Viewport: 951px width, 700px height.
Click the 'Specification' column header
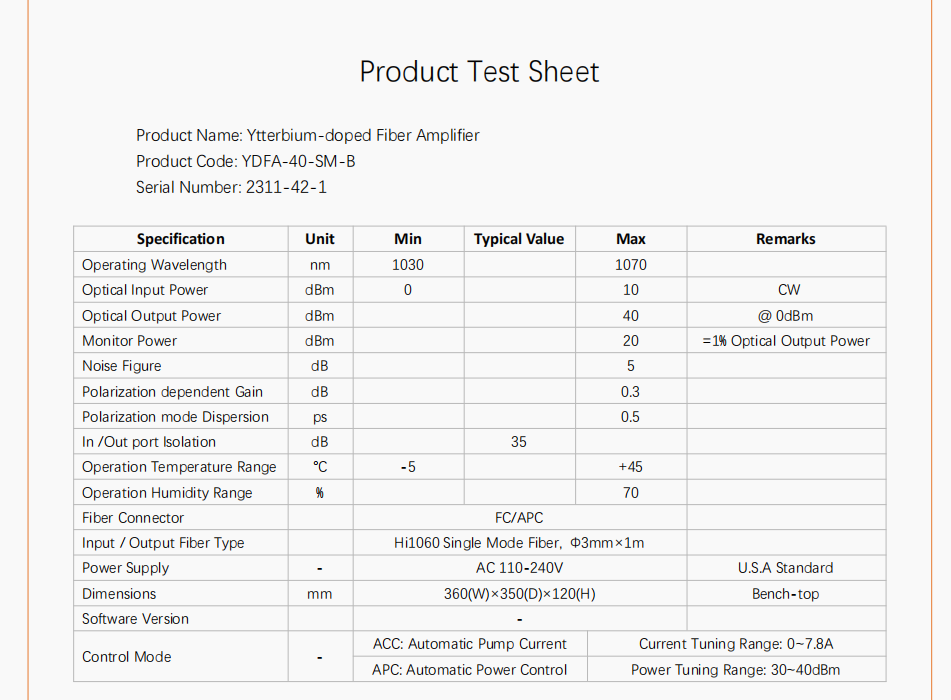(x=180, y=239)
